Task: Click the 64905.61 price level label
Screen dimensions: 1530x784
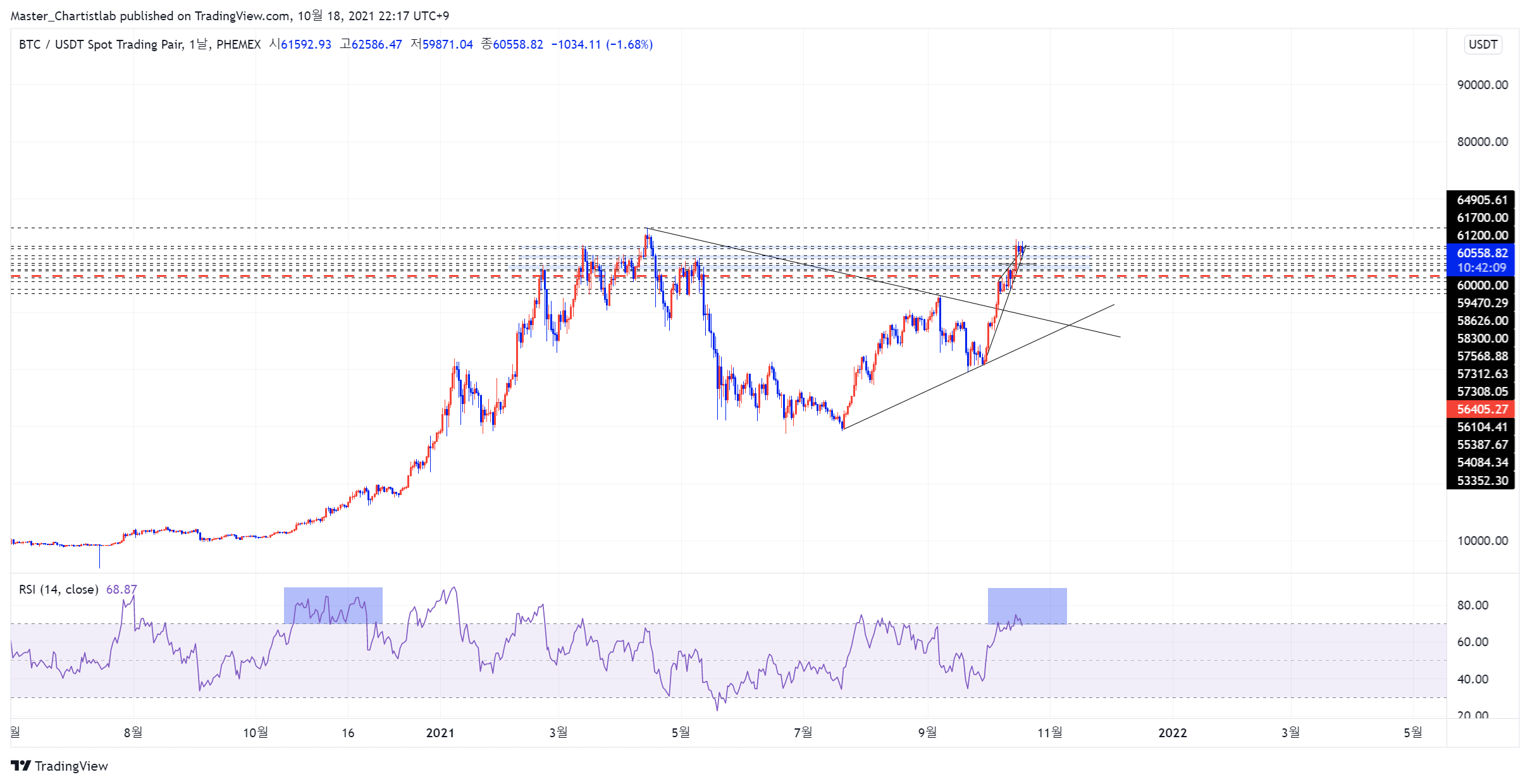Action: point(1482,200)
